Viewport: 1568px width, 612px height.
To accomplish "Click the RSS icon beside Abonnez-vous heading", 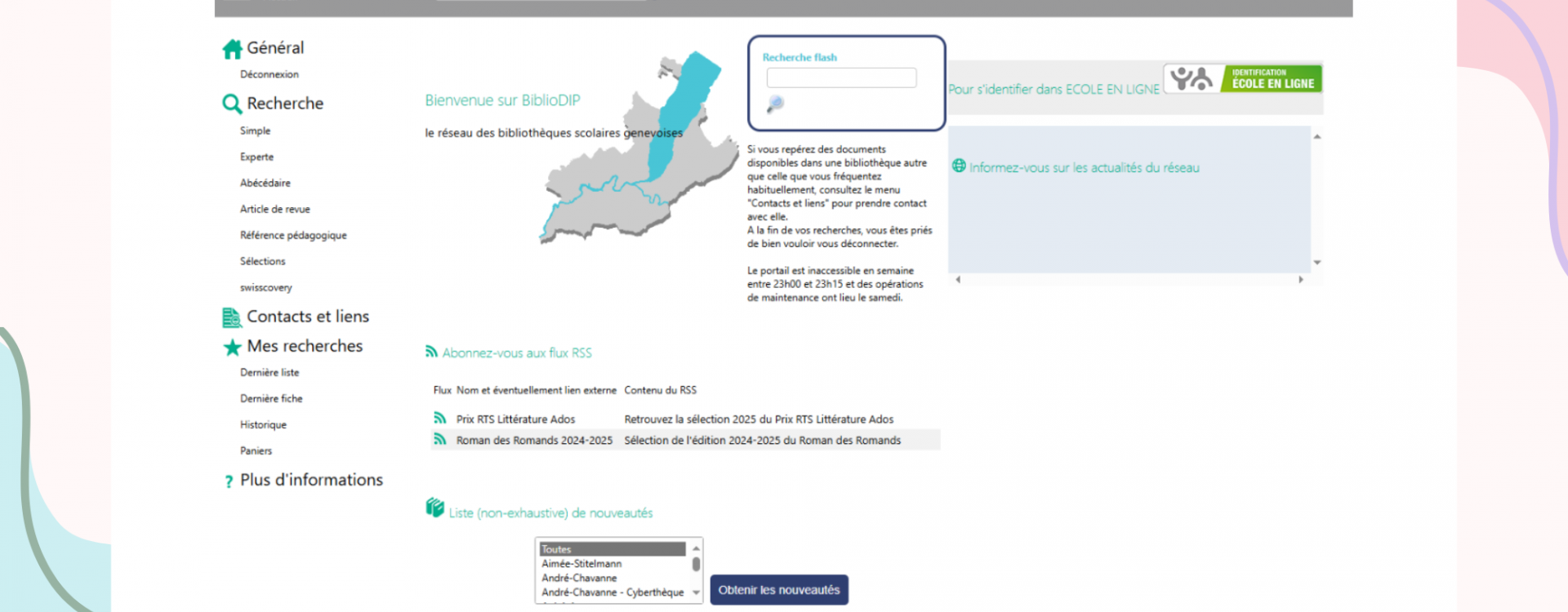I will pyautogui.click(x=431, y=352).
